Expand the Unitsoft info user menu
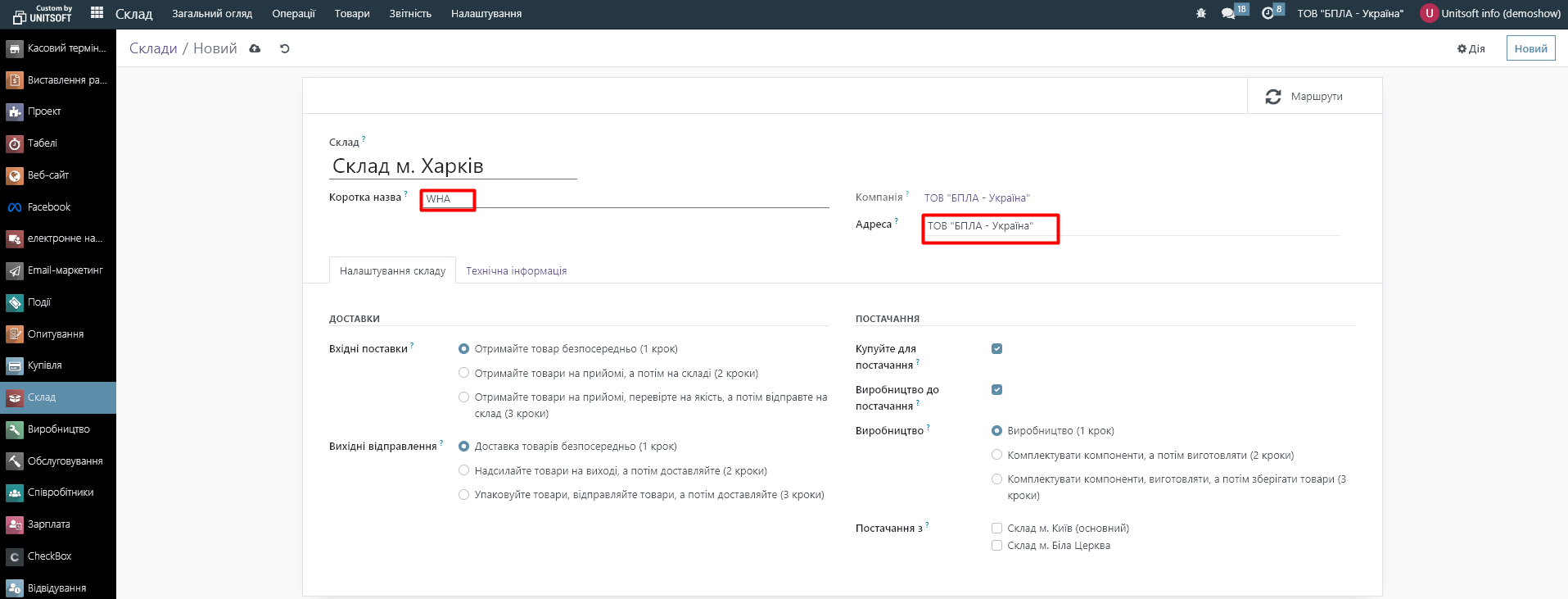1568x599 pixels. point(1491,14)
